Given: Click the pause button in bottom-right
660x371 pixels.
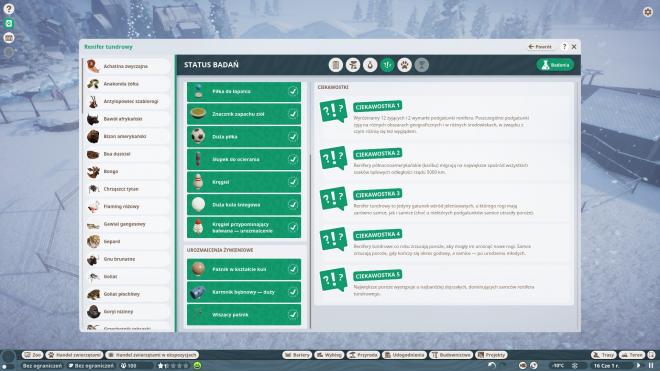Looking at the screenshot, I should (x=651, y=366).
